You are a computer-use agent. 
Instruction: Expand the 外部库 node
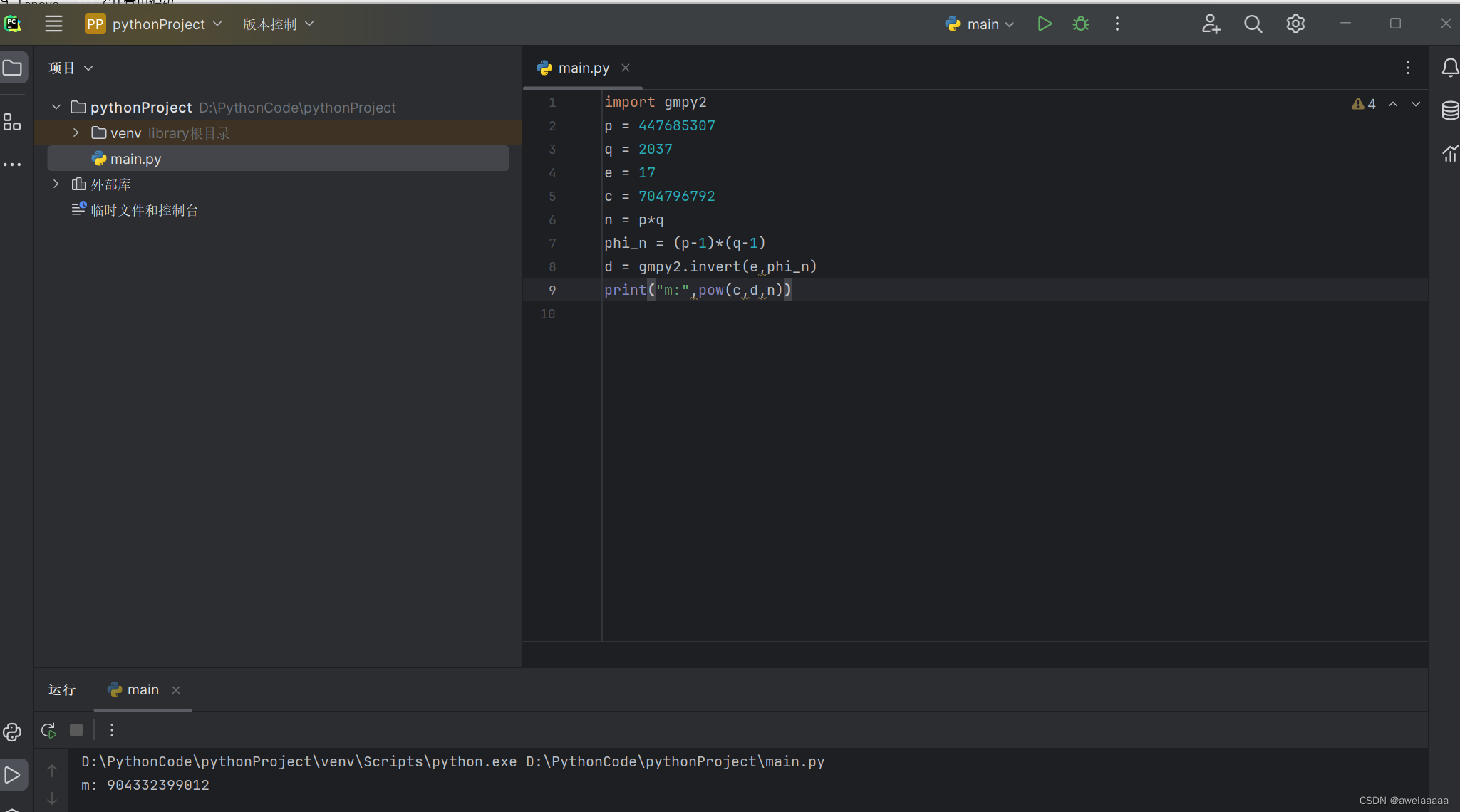(x=56, y=184)
